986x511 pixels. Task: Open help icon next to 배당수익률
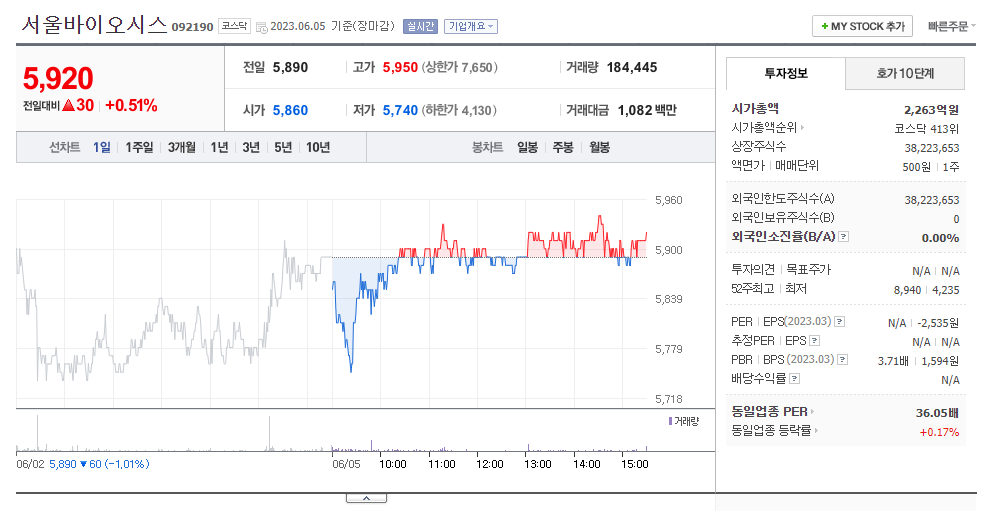click(x=794, y=378)
